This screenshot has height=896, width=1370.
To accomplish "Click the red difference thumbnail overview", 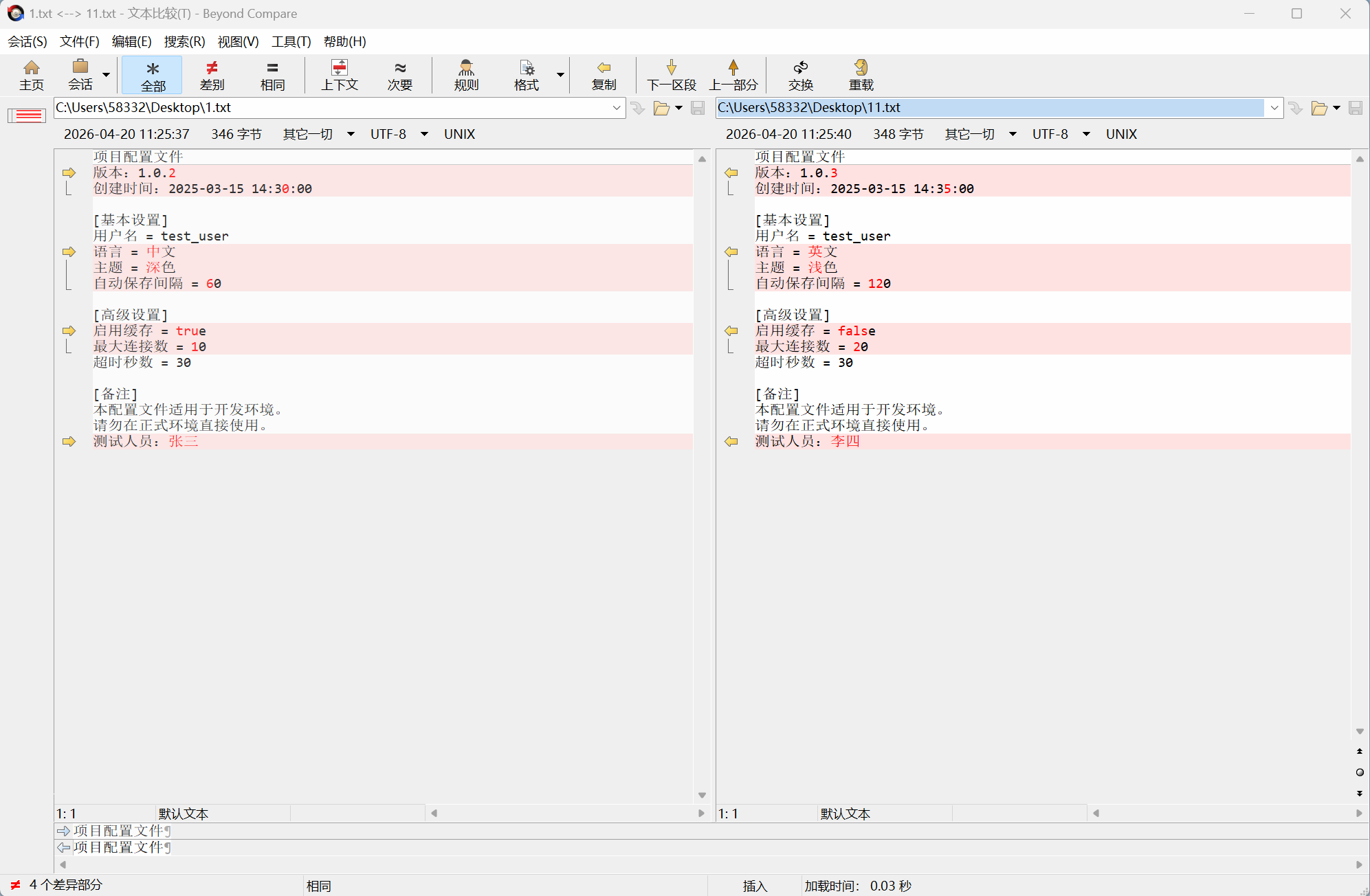I will [x=27, y=115].
